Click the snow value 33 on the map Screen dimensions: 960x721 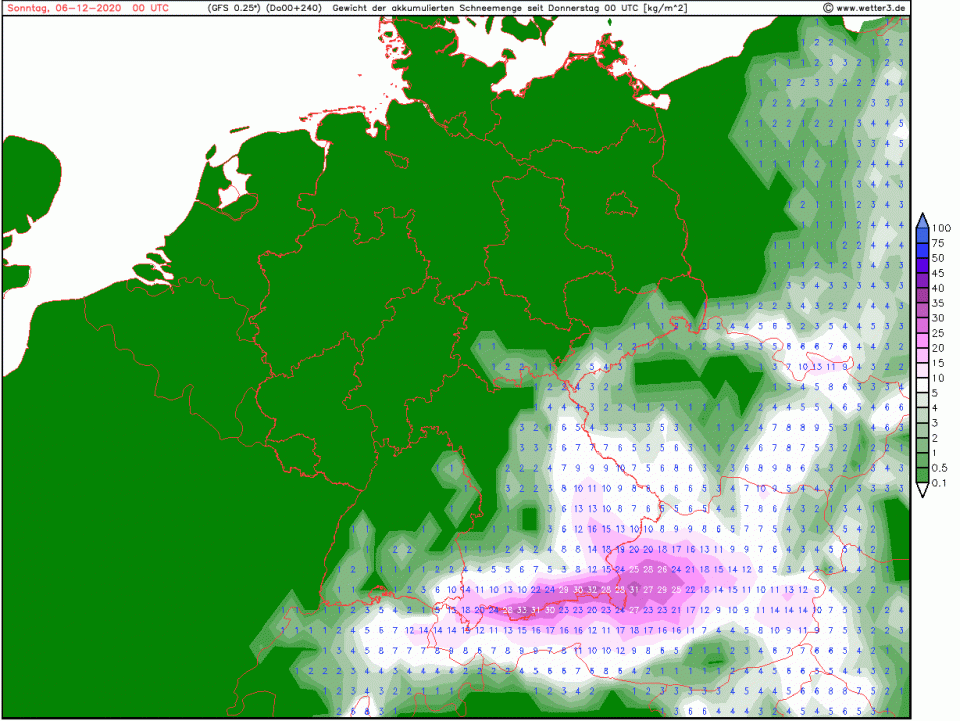522,610
